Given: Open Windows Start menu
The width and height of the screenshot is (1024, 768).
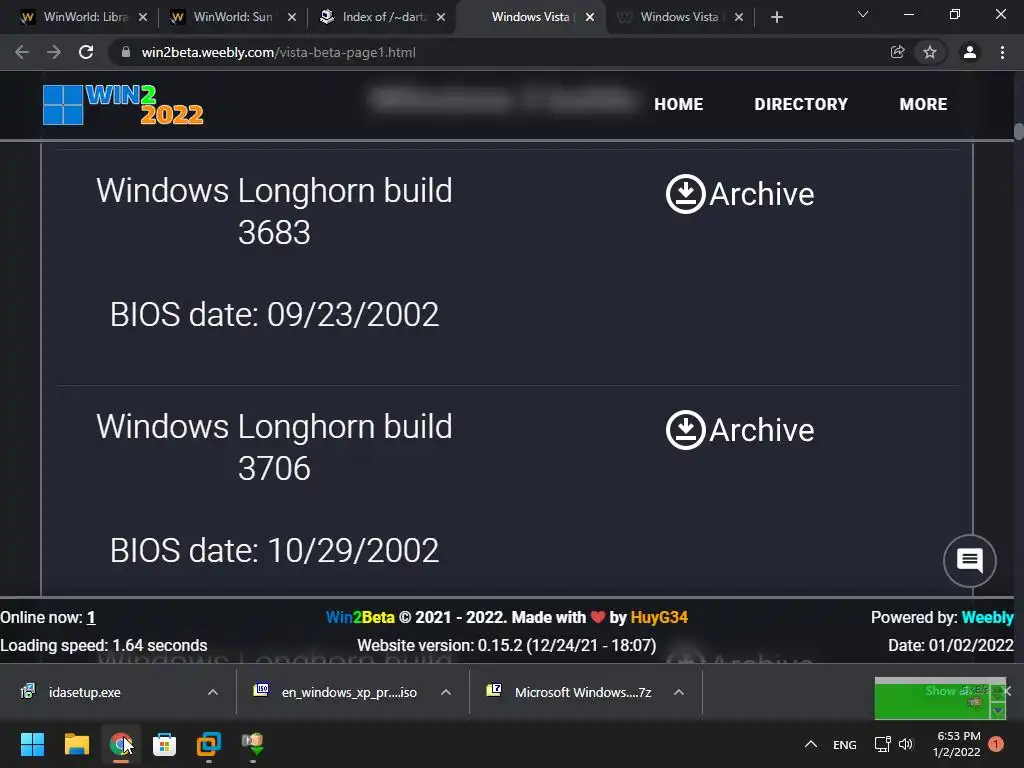Looking at the screenshot, I should click(32, 744).
